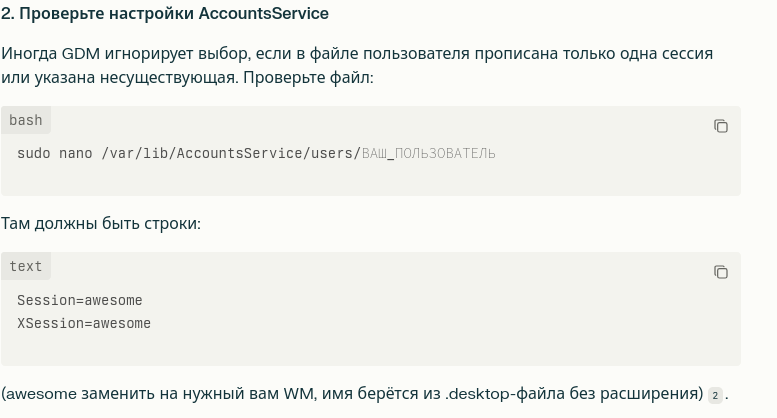Viewport: 777px width, 418px height.
Task: Copy the Session=awesome text block
Action: coord(721,272)
